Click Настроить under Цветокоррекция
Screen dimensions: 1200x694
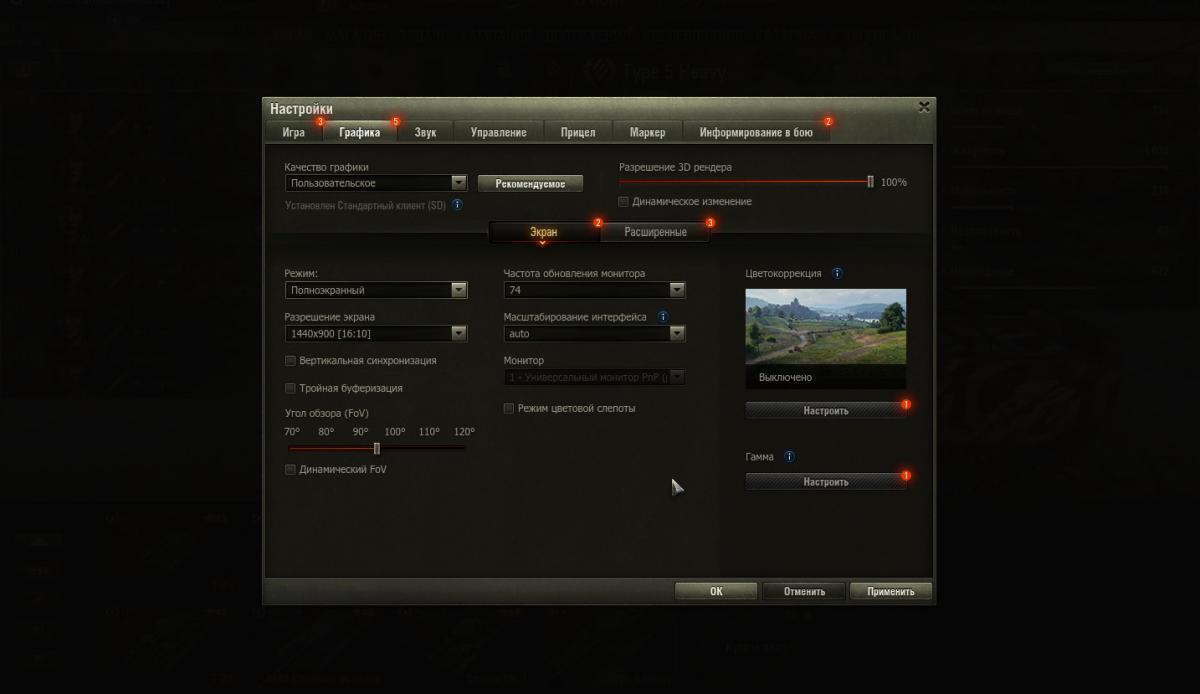coord(826,410)
